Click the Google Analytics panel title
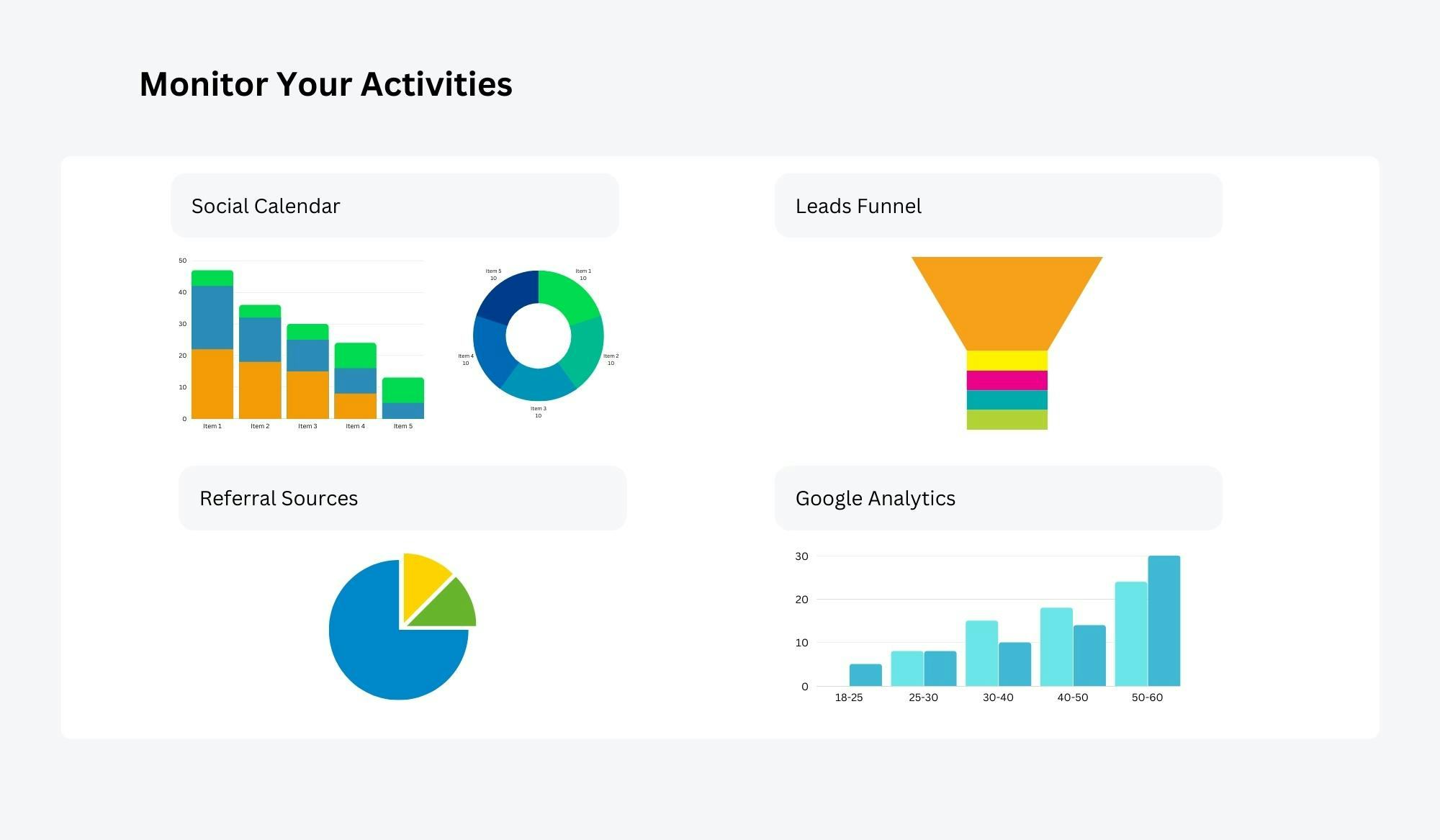This screenshot has width=1440, height=840. [875, 498]
